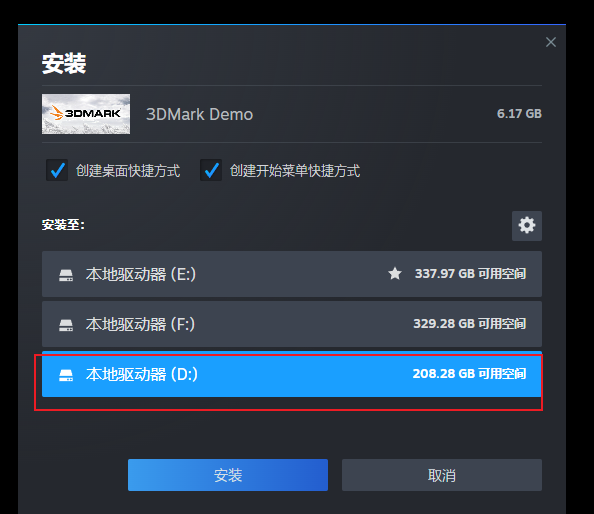
Task: Open install location settings gear
Action: 527,226
